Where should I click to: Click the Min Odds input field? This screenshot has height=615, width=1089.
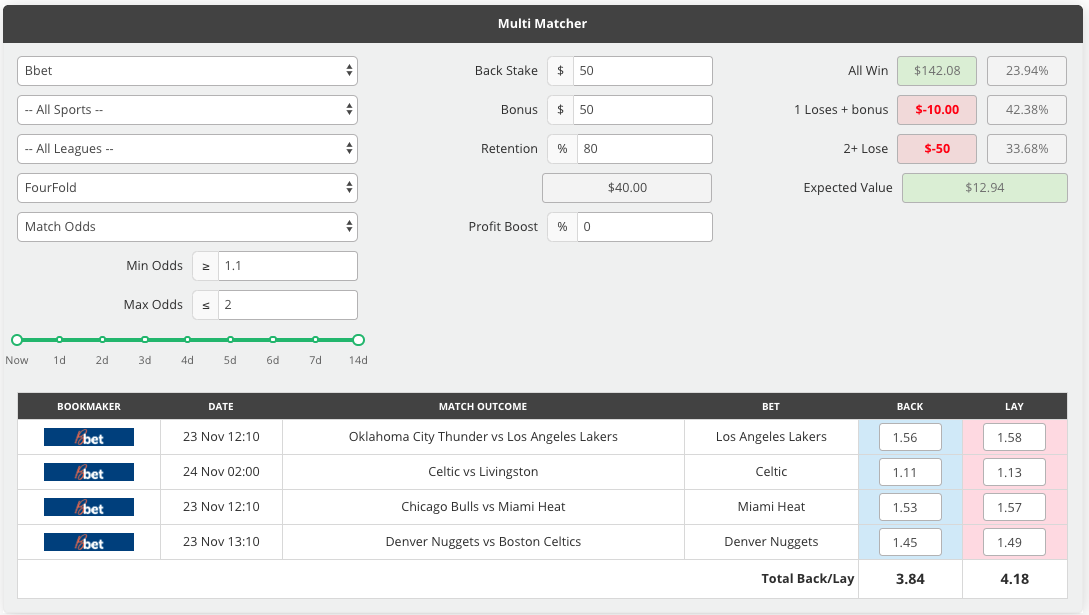click(x=287, y=265)
